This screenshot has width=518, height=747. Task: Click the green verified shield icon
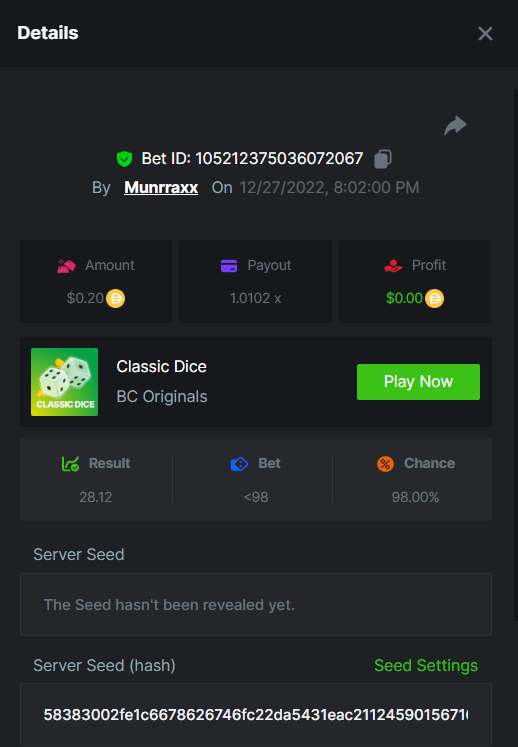click(124, 159)
